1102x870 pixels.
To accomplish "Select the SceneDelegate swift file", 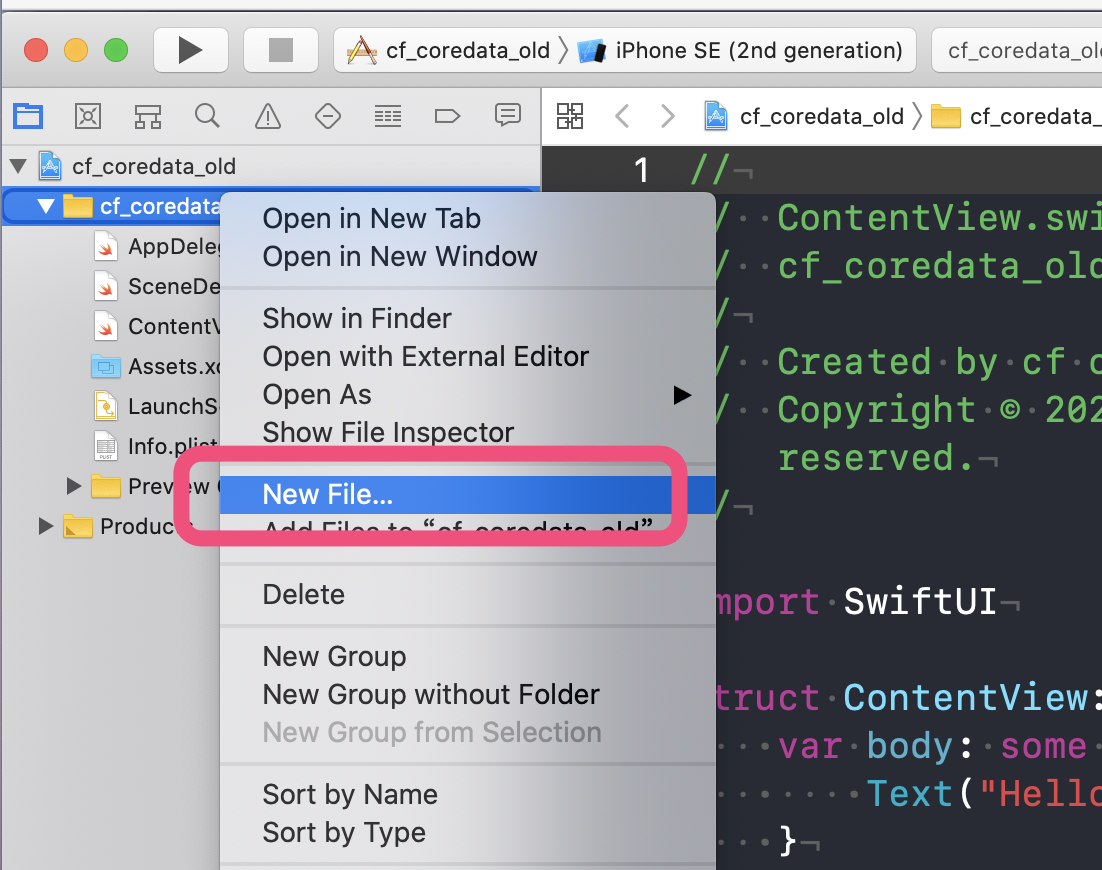I will click(x=157, y=287).
